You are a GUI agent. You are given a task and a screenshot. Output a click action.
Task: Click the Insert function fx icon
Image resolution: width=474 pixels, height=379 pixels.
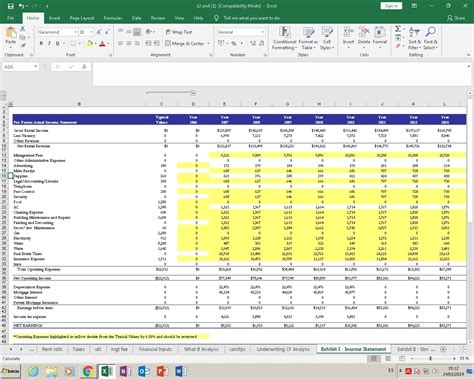point(84,67)
